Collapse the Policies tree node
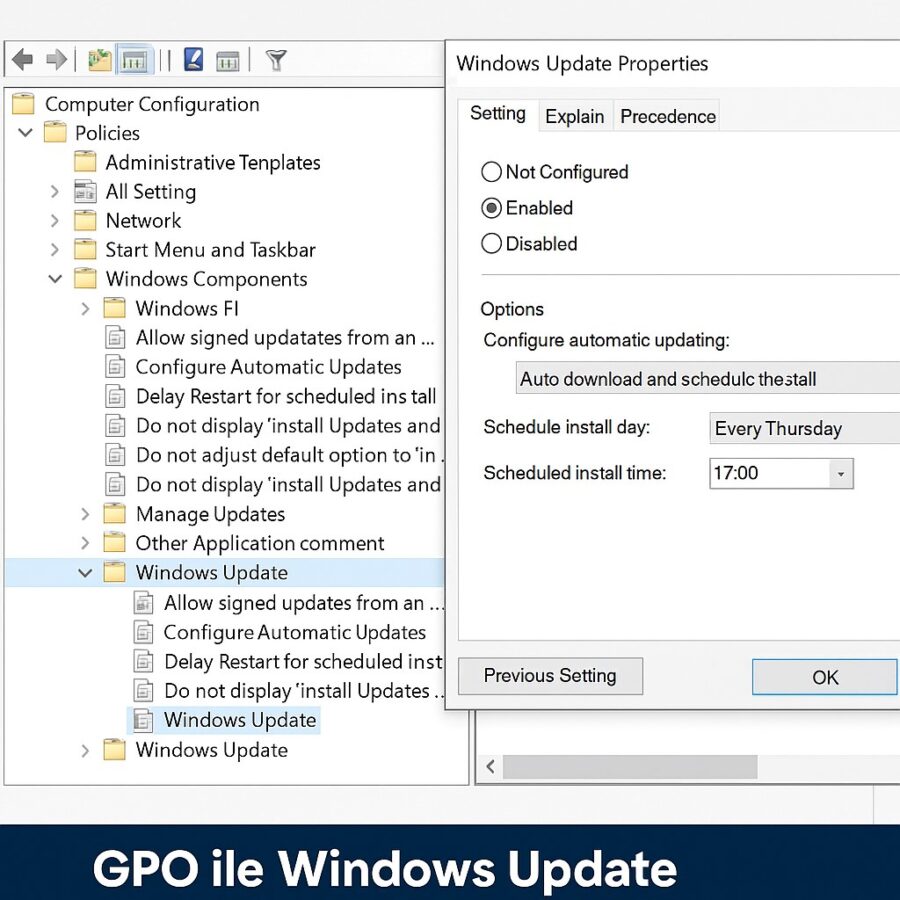Image resolution: width=900 pixels, height=900 pixels. pos(25,133)
